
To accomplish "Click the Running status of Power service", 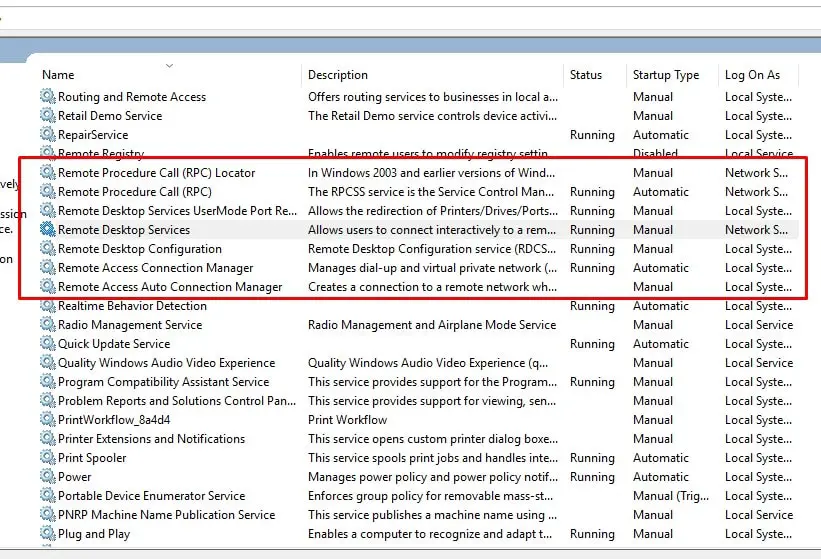I will point(592,477).
